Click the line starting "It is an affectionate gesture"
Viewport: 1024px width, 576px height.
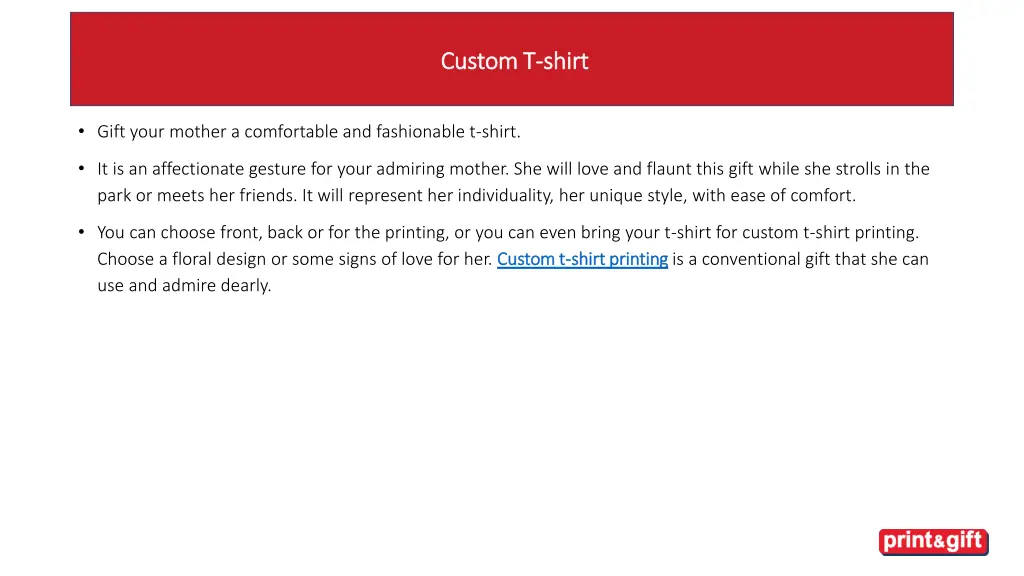pos(513,170)
